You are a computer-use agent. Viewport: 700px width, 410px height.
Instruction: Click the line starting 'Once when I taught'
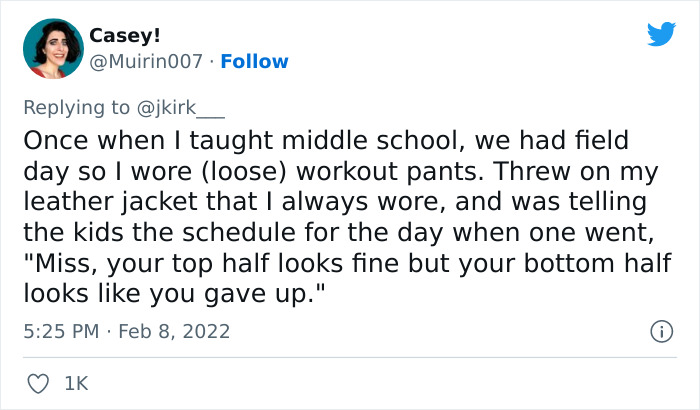pos(318,138)
